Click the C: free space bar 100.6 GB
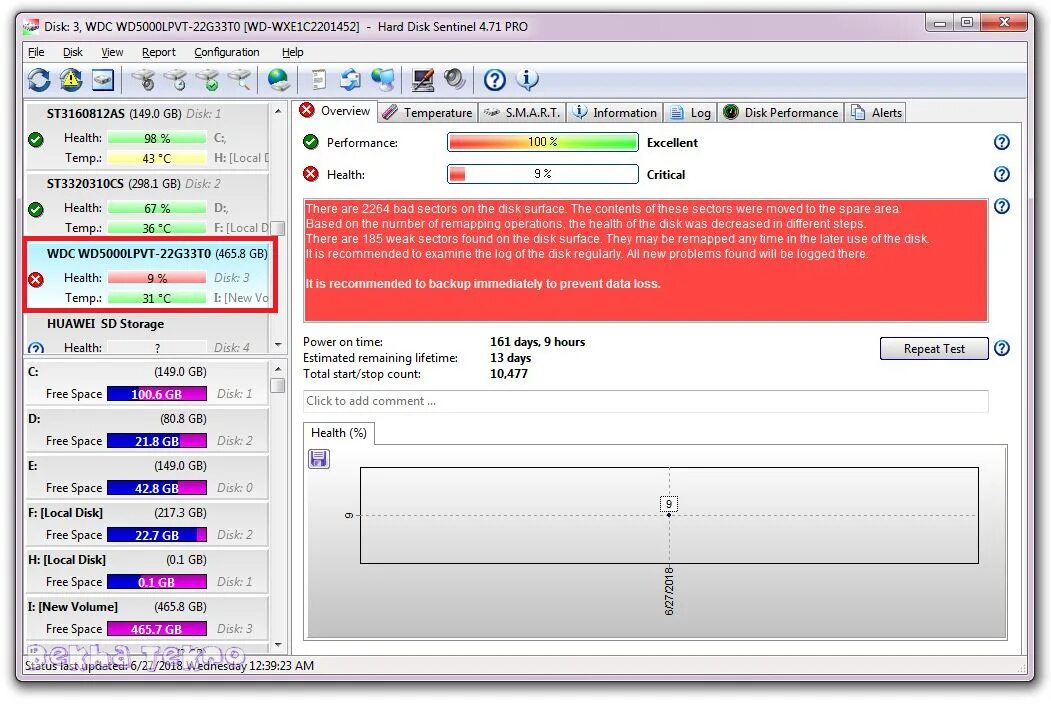Image resolution: width=1051 pixels, height=711 pixels. [157, 394]
